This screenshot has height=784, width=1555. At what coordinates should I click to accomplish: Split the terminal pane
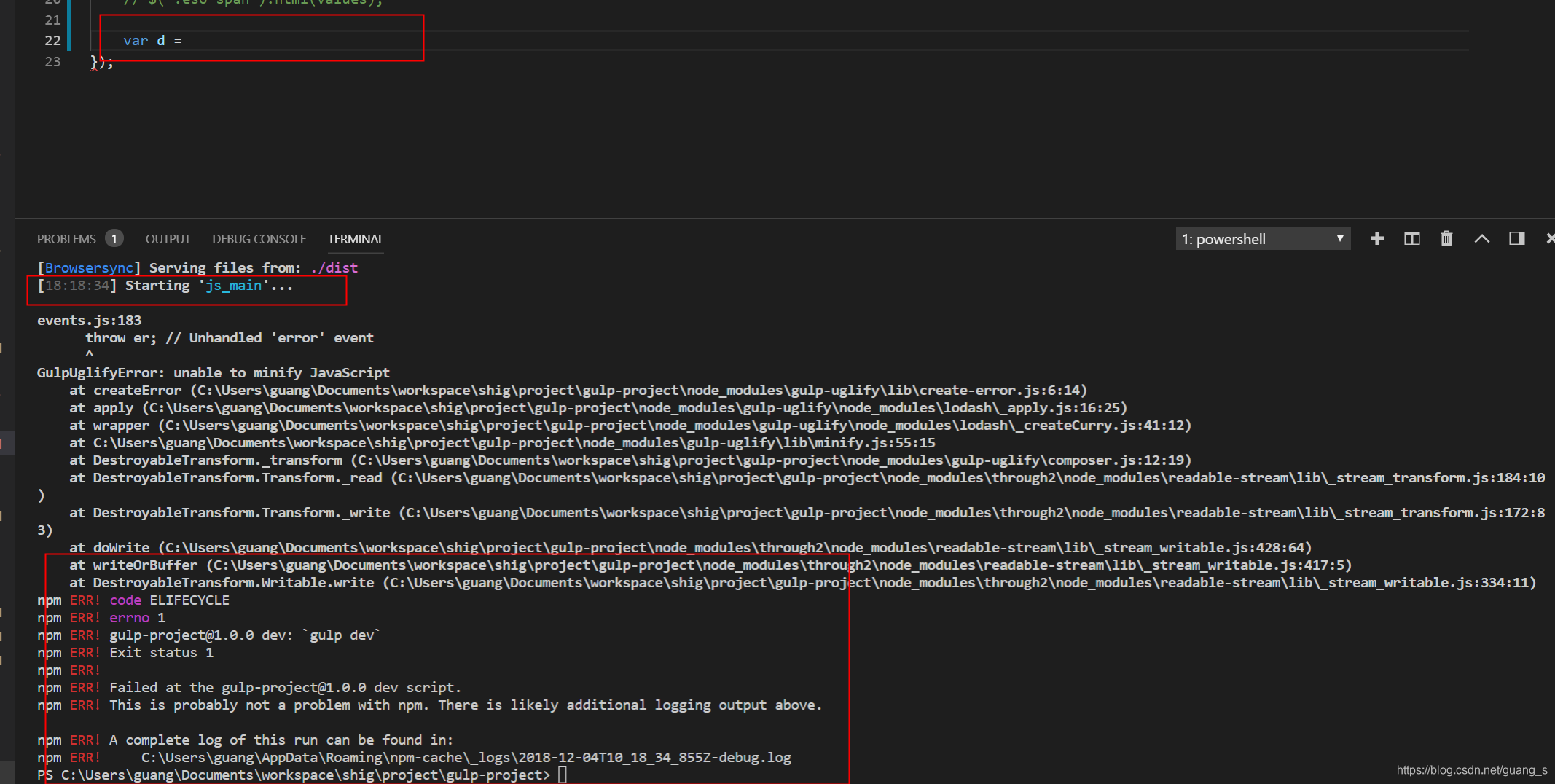pos(1411,238)
